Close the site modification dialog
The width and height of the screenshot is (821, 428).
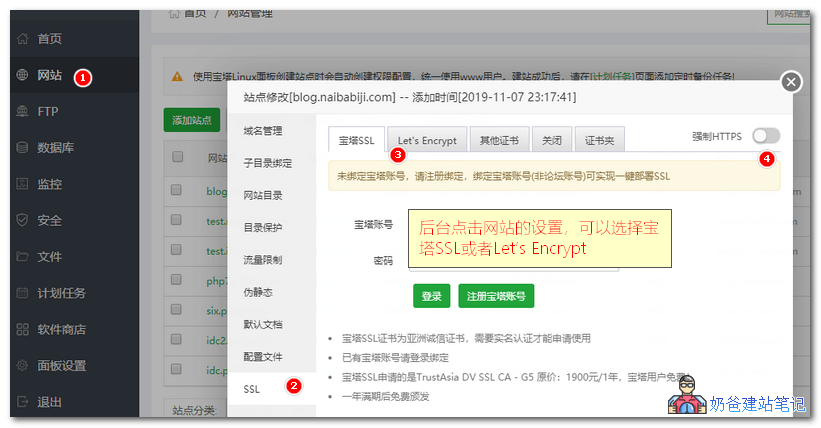tap(791, 82)
